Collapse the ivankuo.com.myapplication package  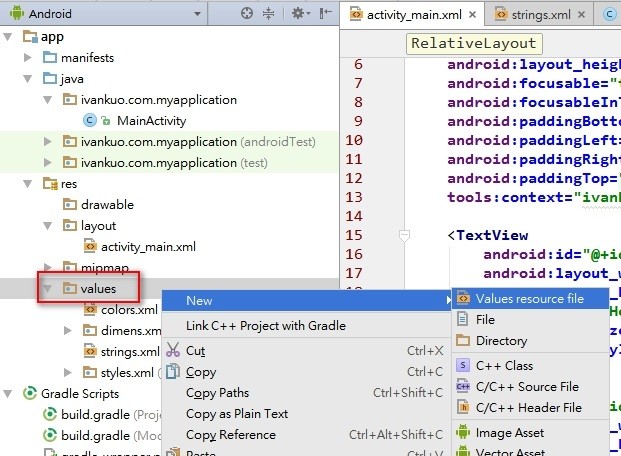point(48,100)
